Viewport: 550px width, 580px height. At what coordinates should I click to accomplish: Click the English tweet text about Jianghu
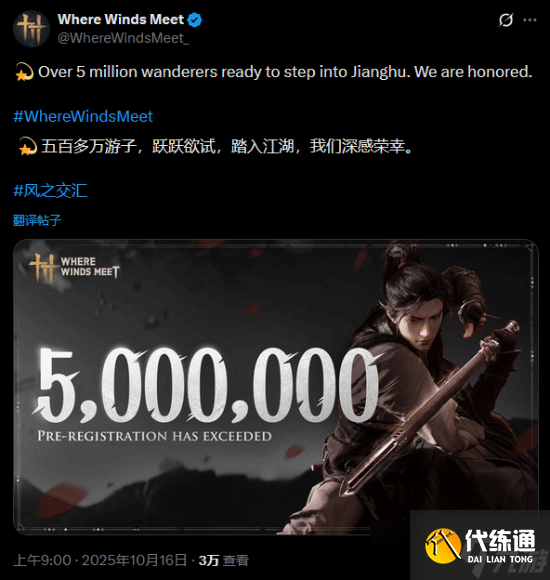click(285, 72)
